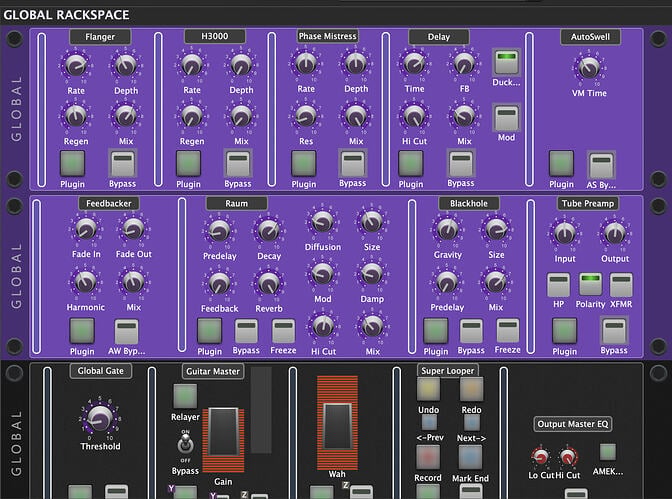Toggle the AS Bypass switch in AutoSwell
Viewport: 672px width, 499px height.
(601, 165)
